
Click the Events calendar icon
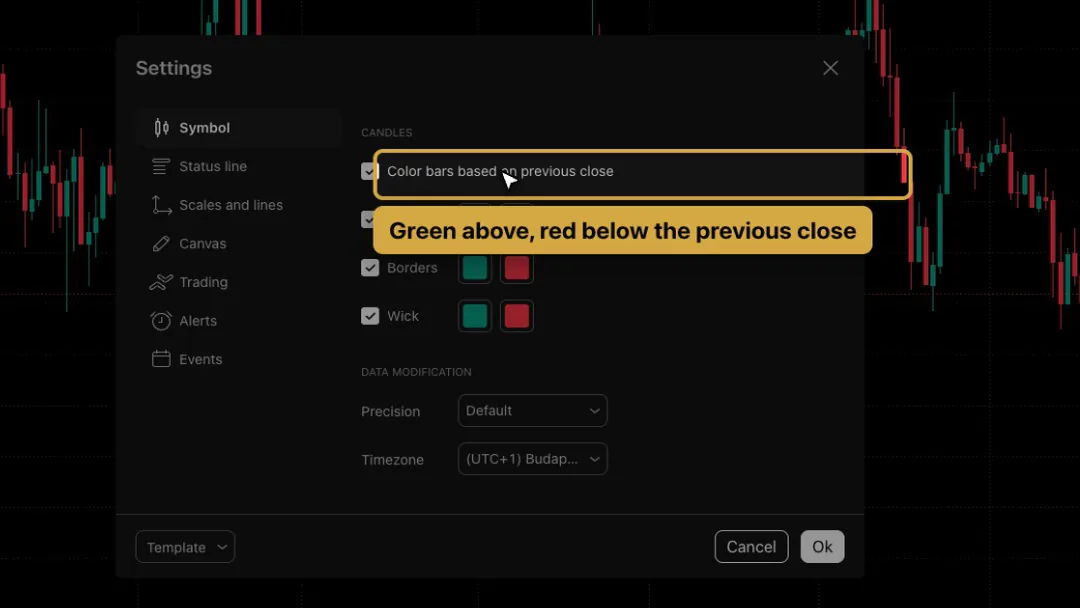click(x=161, y=359)
